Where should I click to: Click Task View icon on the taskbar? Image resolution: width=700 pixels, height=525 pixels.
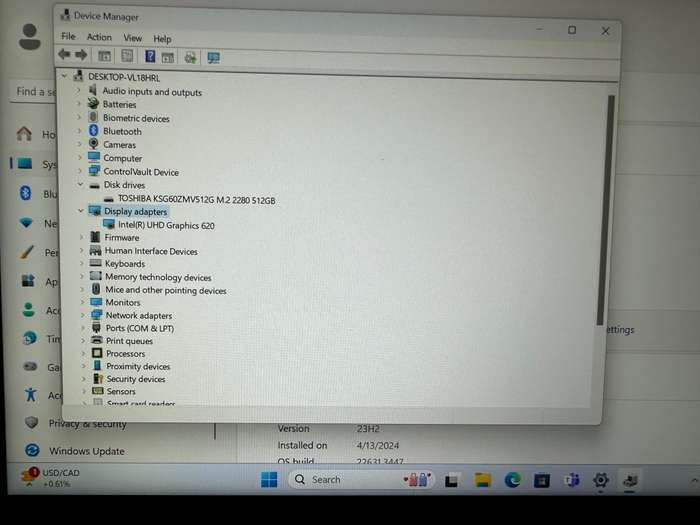[x=451, y=480]
